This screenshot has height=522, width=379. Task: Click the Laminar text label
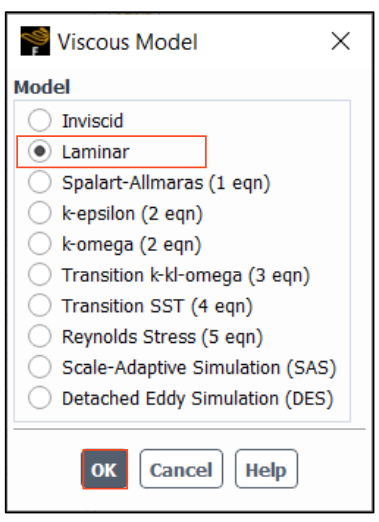96,152
